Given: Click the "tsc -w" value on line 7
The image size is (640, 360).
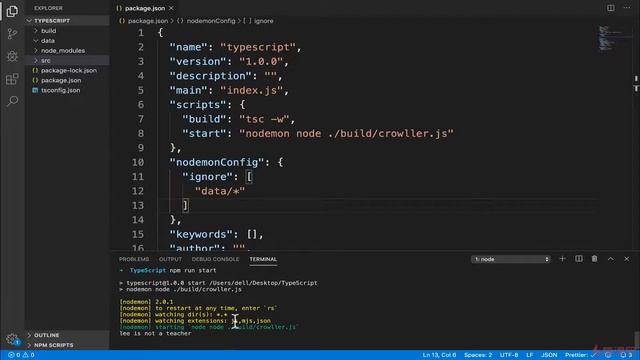Looking at the screenshot, I should pos(264,119).
